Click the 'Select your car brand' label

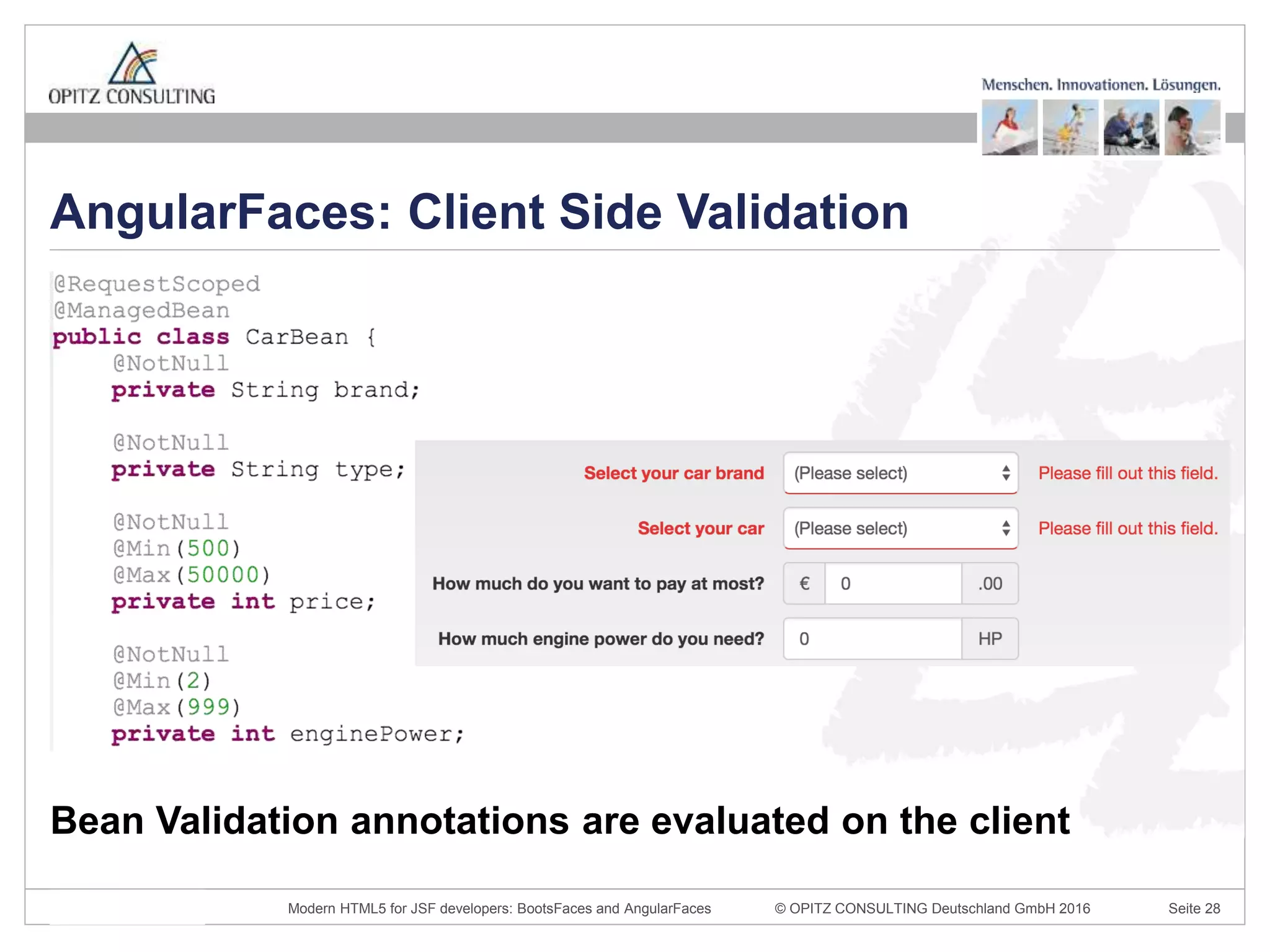point(674,473)
